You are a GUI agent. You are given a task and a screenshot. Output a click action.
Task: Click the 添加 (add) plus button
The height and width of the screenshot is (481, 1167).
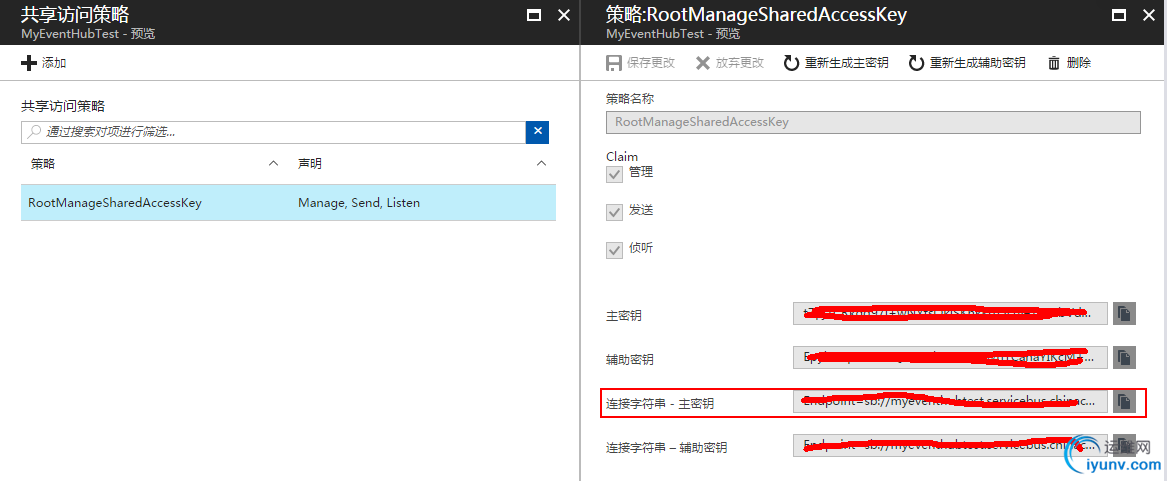(44, 63)
